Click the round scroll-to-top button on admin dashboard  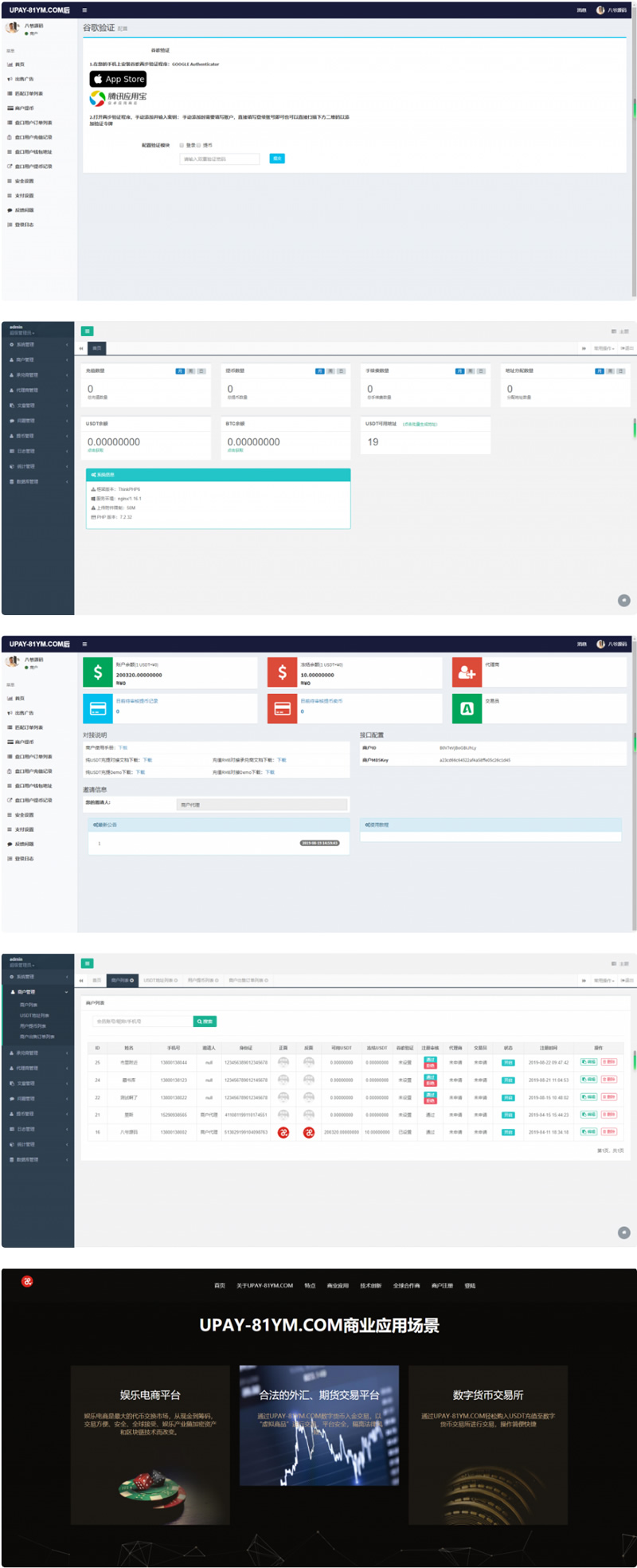tap(624, 600)
